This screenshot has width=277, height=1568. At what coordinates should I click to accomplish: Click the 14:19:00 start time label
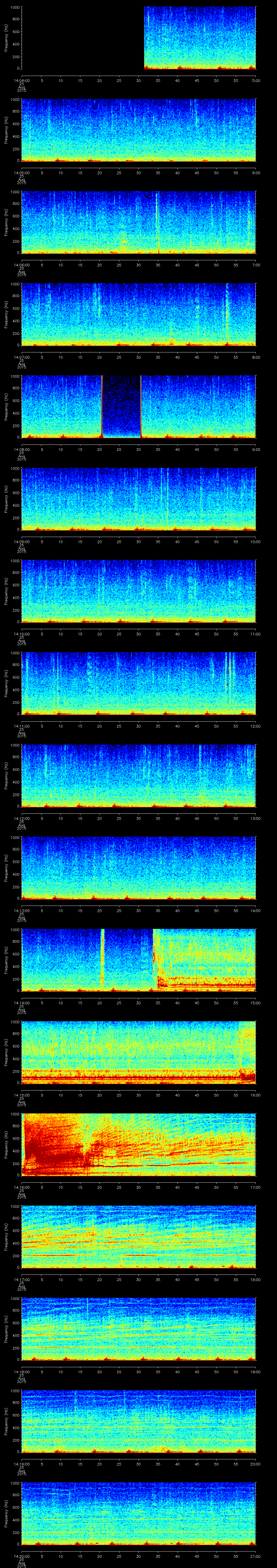point(21,1464)
